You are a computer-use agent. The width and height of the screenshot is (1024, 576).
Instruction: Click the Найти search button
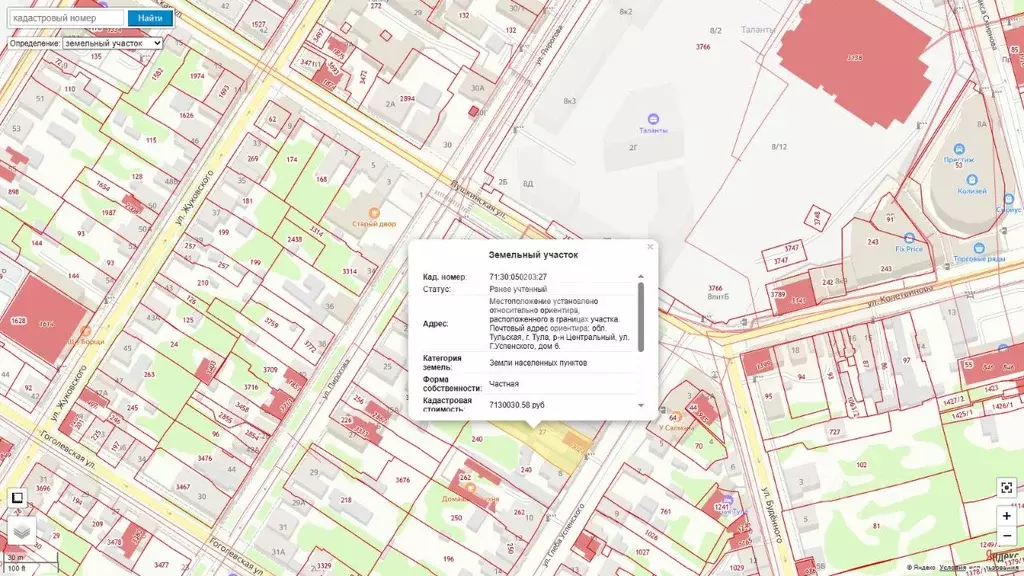click(150, 18)
